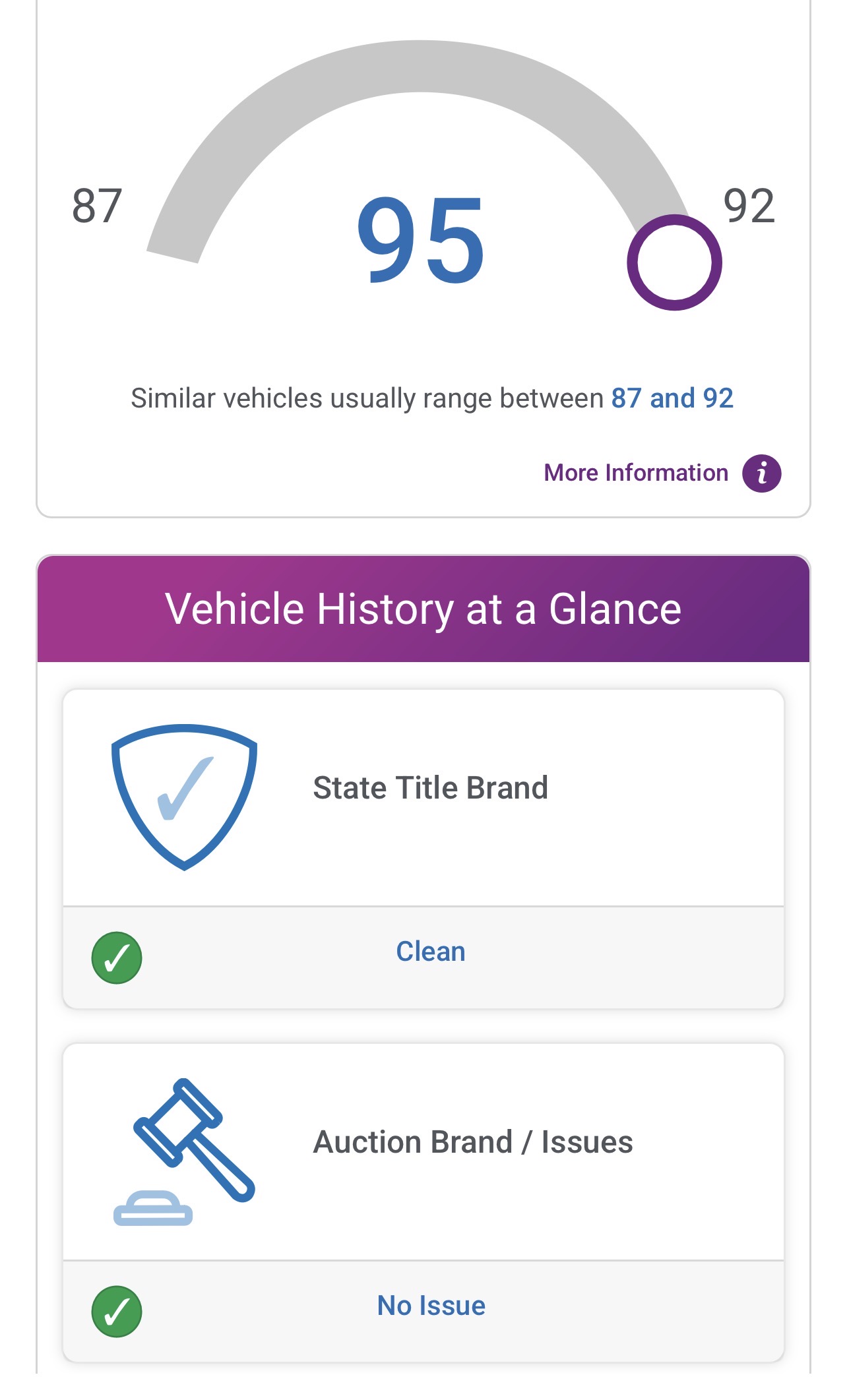Click the Vehicle History at a Glance header

[423, 608]
